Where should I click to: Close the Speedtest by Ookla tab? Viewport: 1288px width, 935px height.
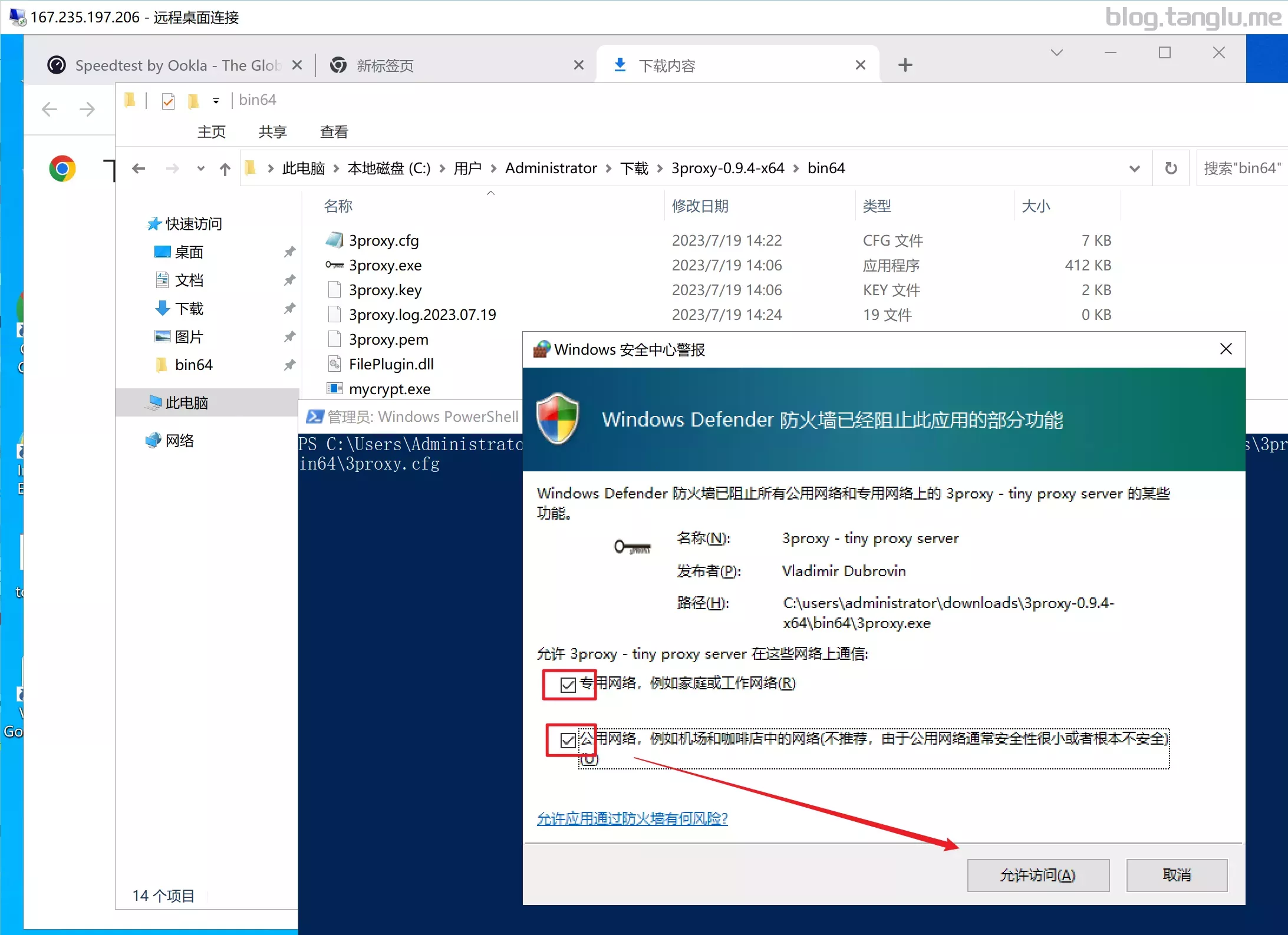click(298, 65)
